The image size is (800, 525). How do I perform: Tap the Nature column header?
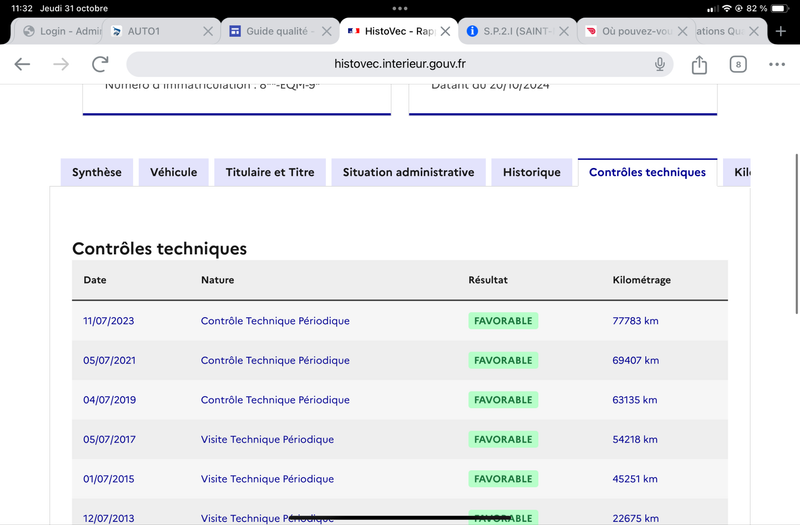217,280
